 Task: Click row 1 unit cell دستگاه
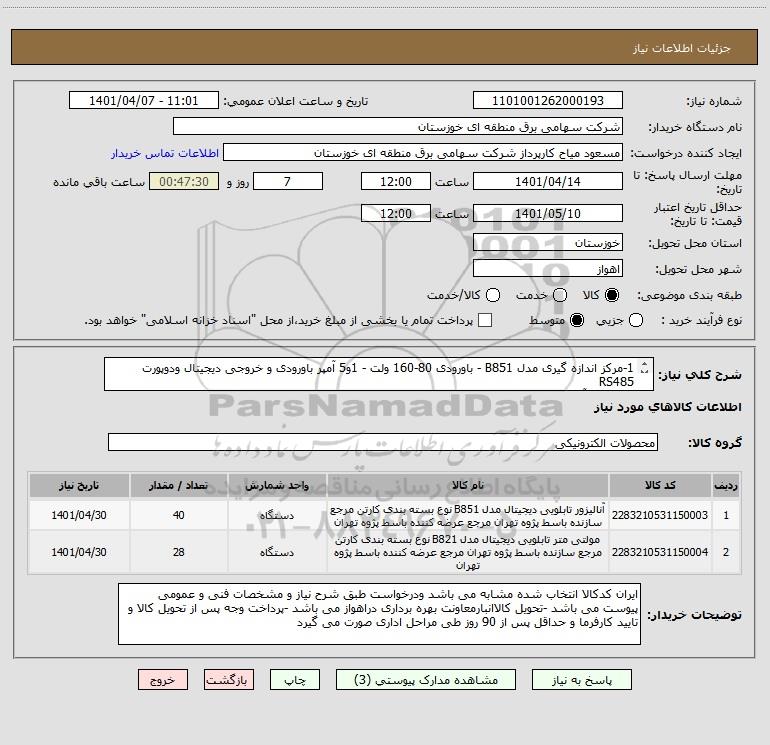click(277, 515)
